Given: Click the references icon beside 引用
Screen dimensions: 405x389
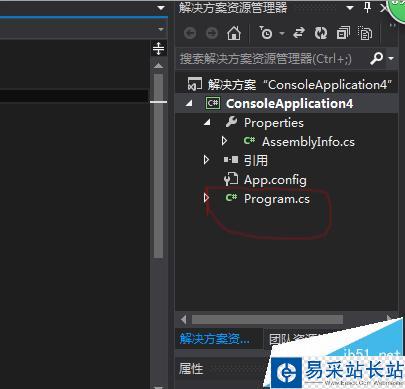Looking at the screenshot, I should point(231,160).
